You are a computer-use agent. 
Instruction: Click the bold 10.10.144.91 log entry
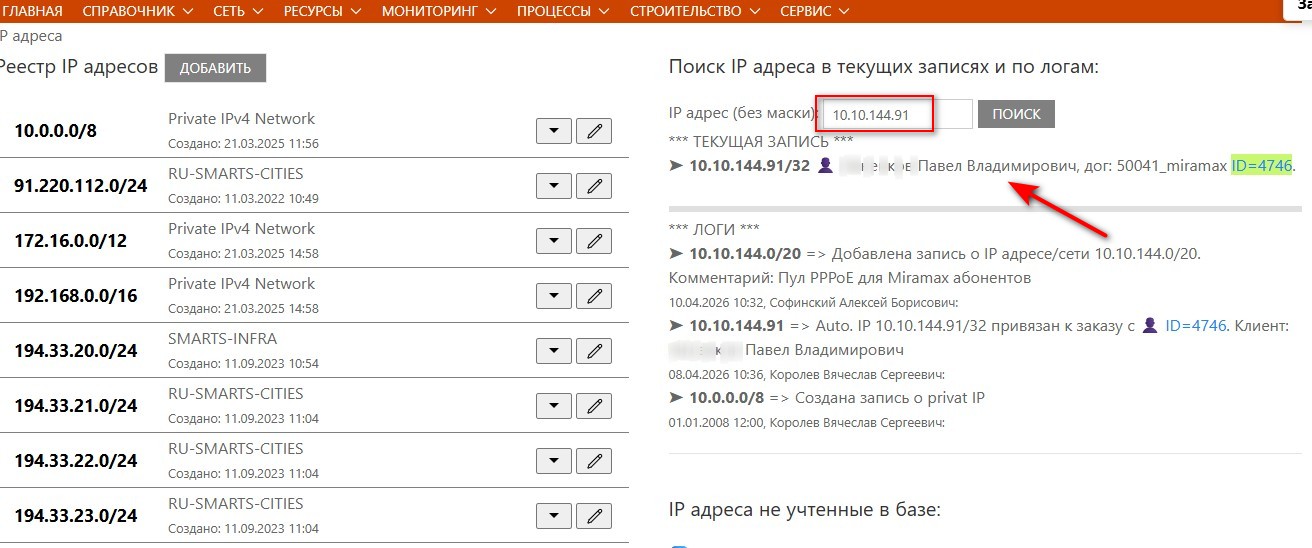click(x=737, y=325)
